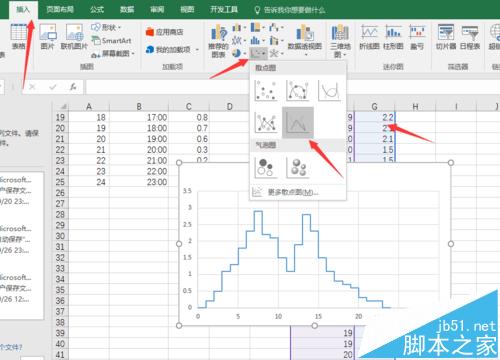Open the 联机图片 online pictures tool

(74, 37)
